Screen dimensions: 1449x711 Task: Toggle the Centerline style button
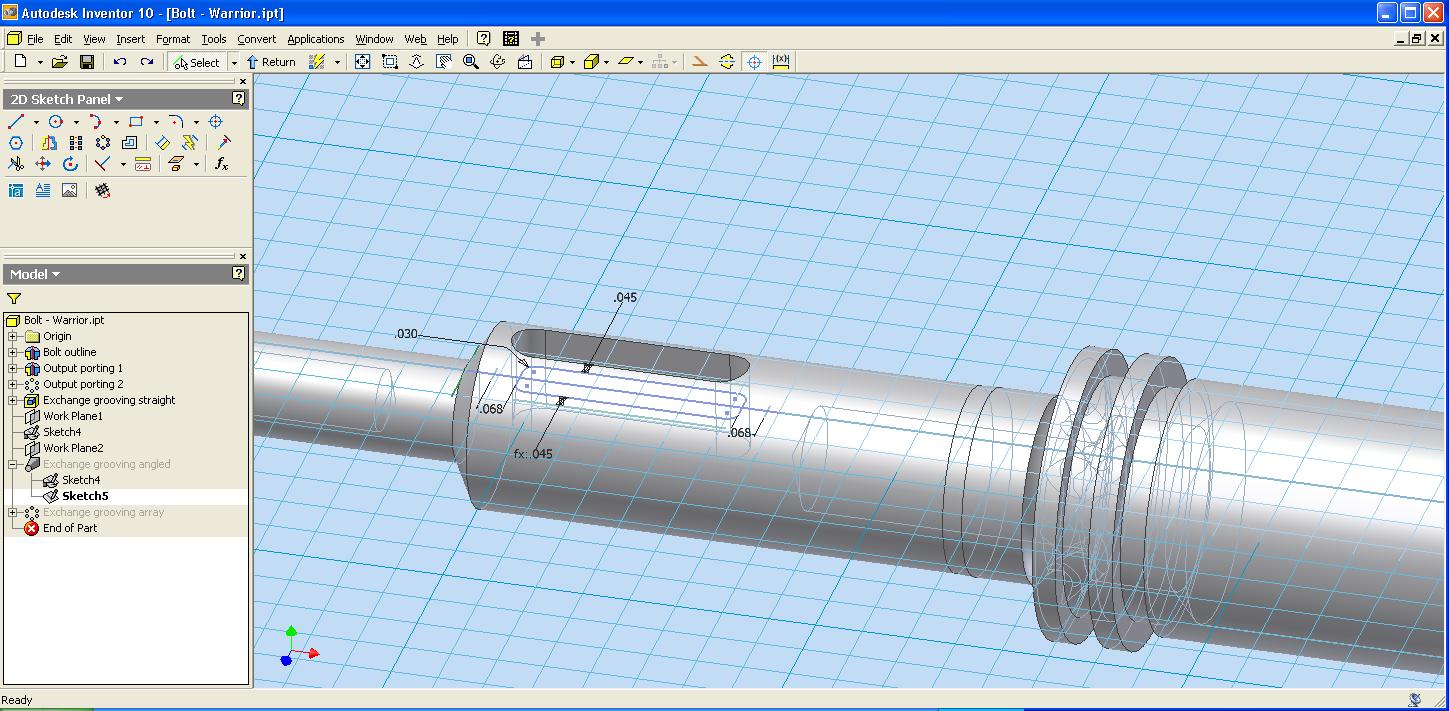pyautogui.click(x=727, y=62)
